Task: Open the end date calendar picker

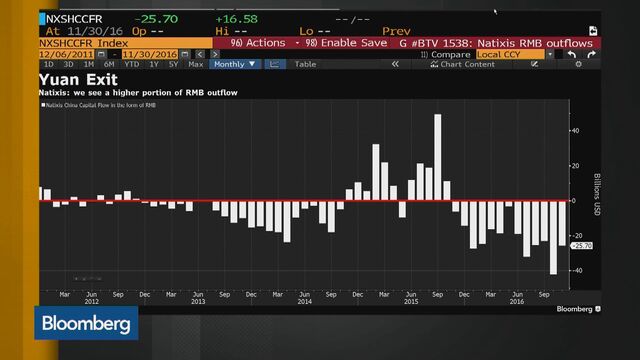Action: (x=184, y=54)
